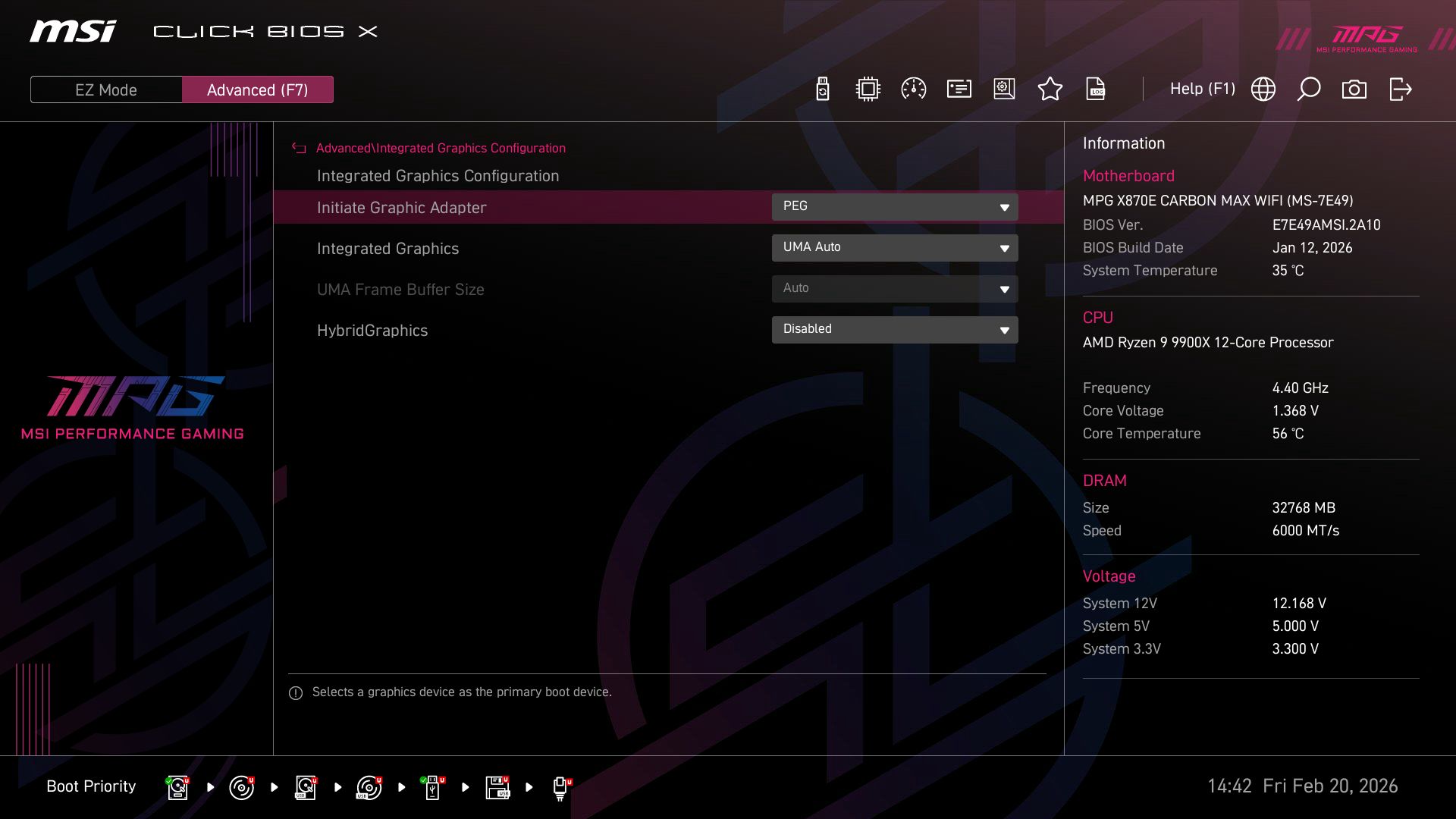1456x819 pixels.
Task: Select the hard drive in Boot Priority
Action: [x=177, y=787]
